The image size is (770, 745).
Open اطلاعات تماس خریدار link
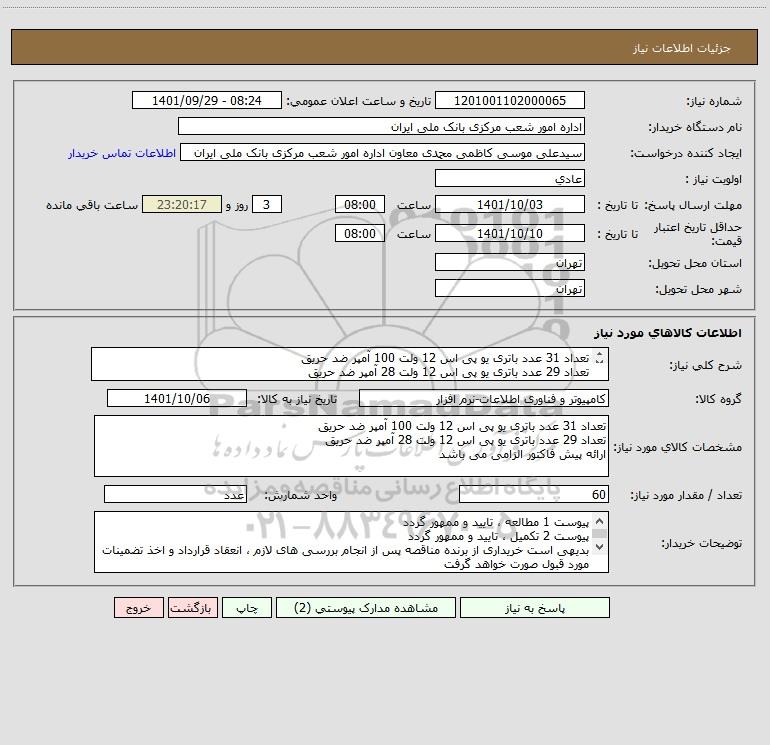point(122,153)
